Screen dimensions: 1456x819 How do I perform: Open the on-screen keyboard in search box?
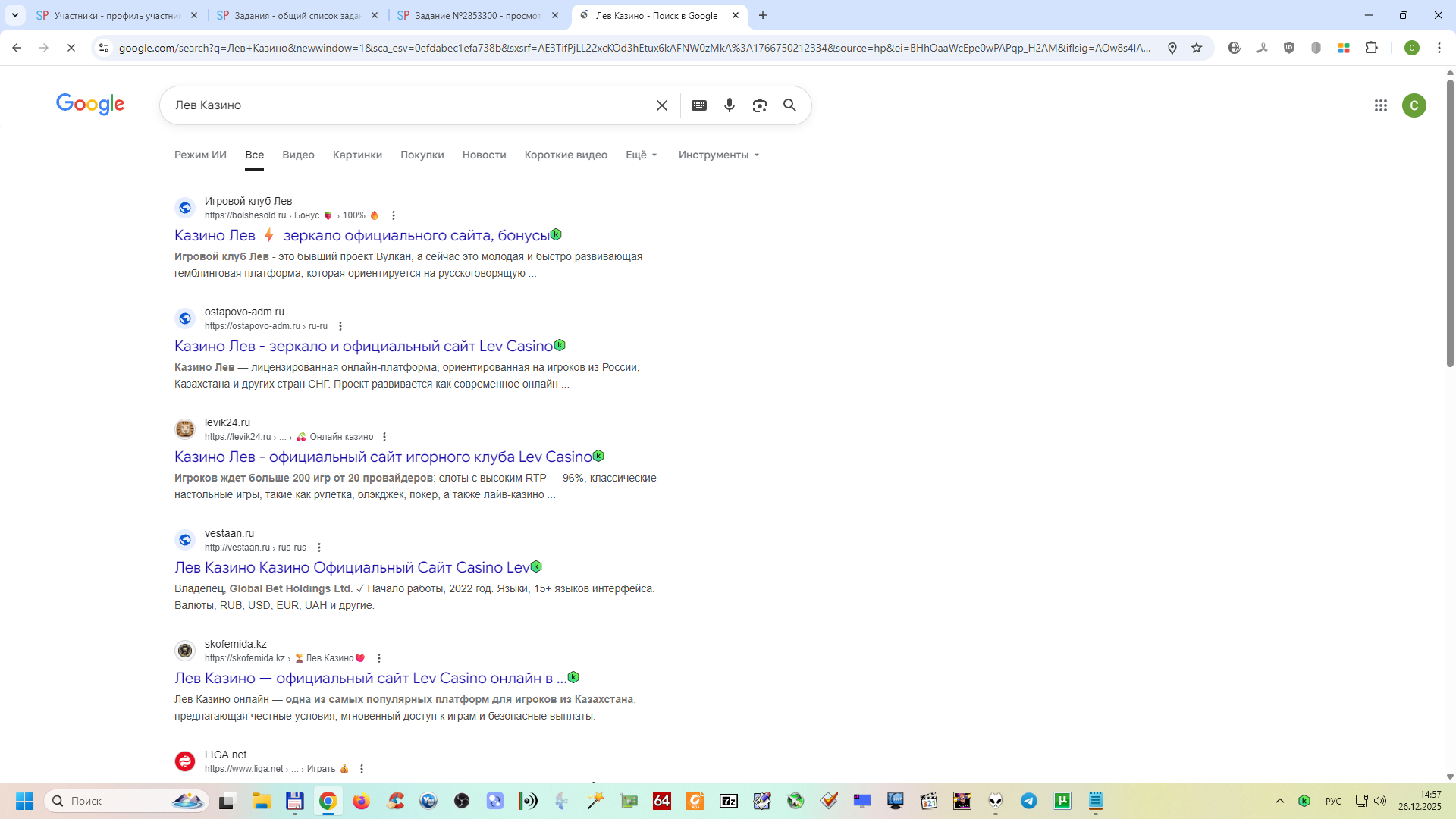tap(698, 105)
